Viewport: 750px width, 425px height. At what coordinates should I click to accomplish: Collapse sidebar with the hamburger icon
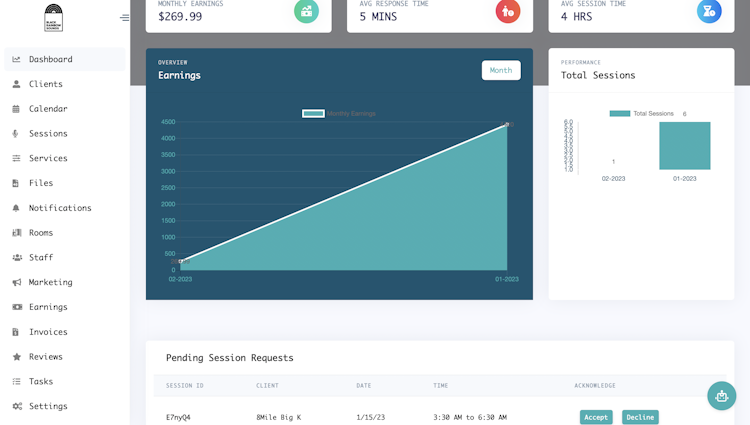tap(124, 18)
